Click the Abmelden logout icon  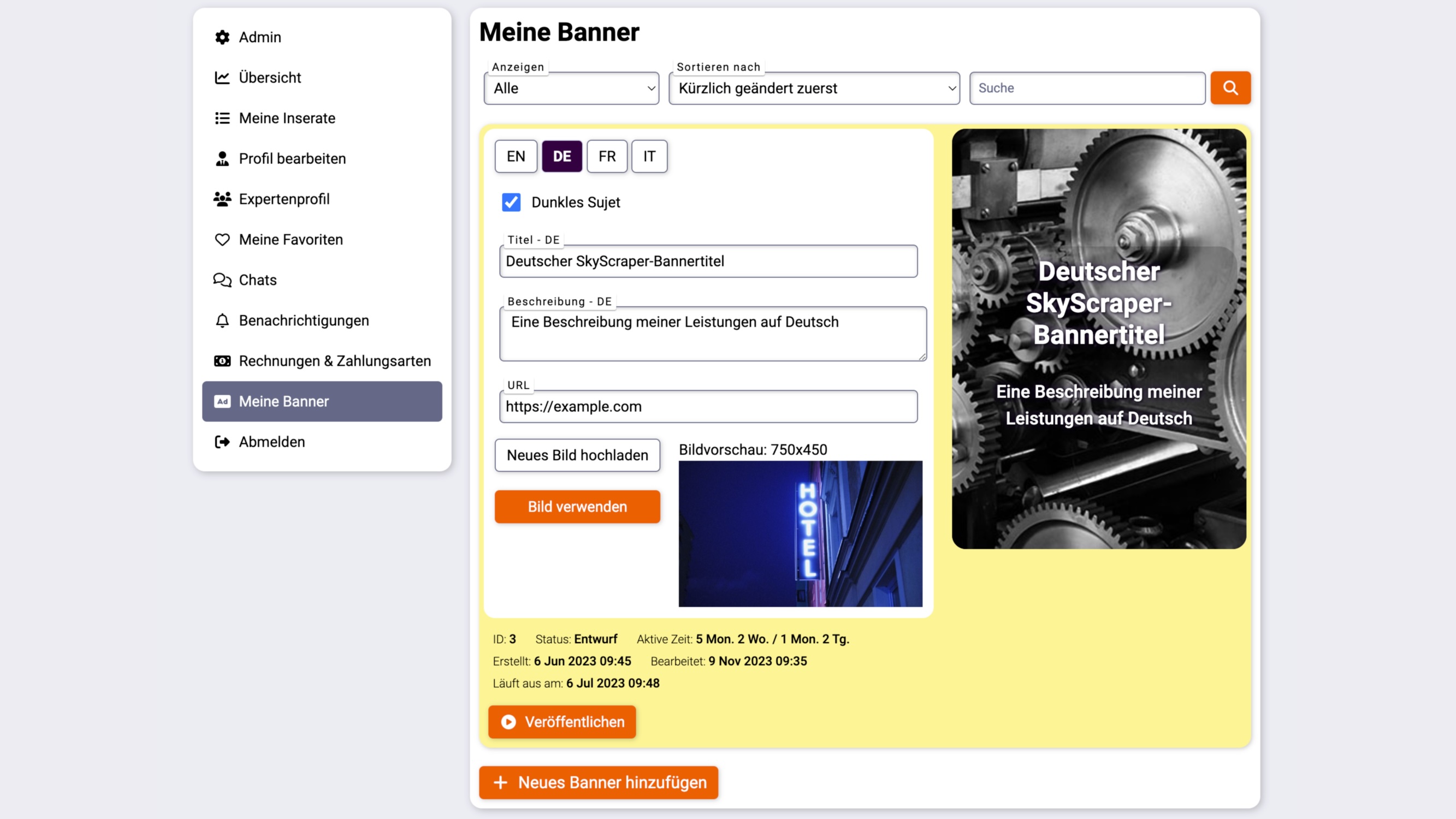(x=222, y=442)
